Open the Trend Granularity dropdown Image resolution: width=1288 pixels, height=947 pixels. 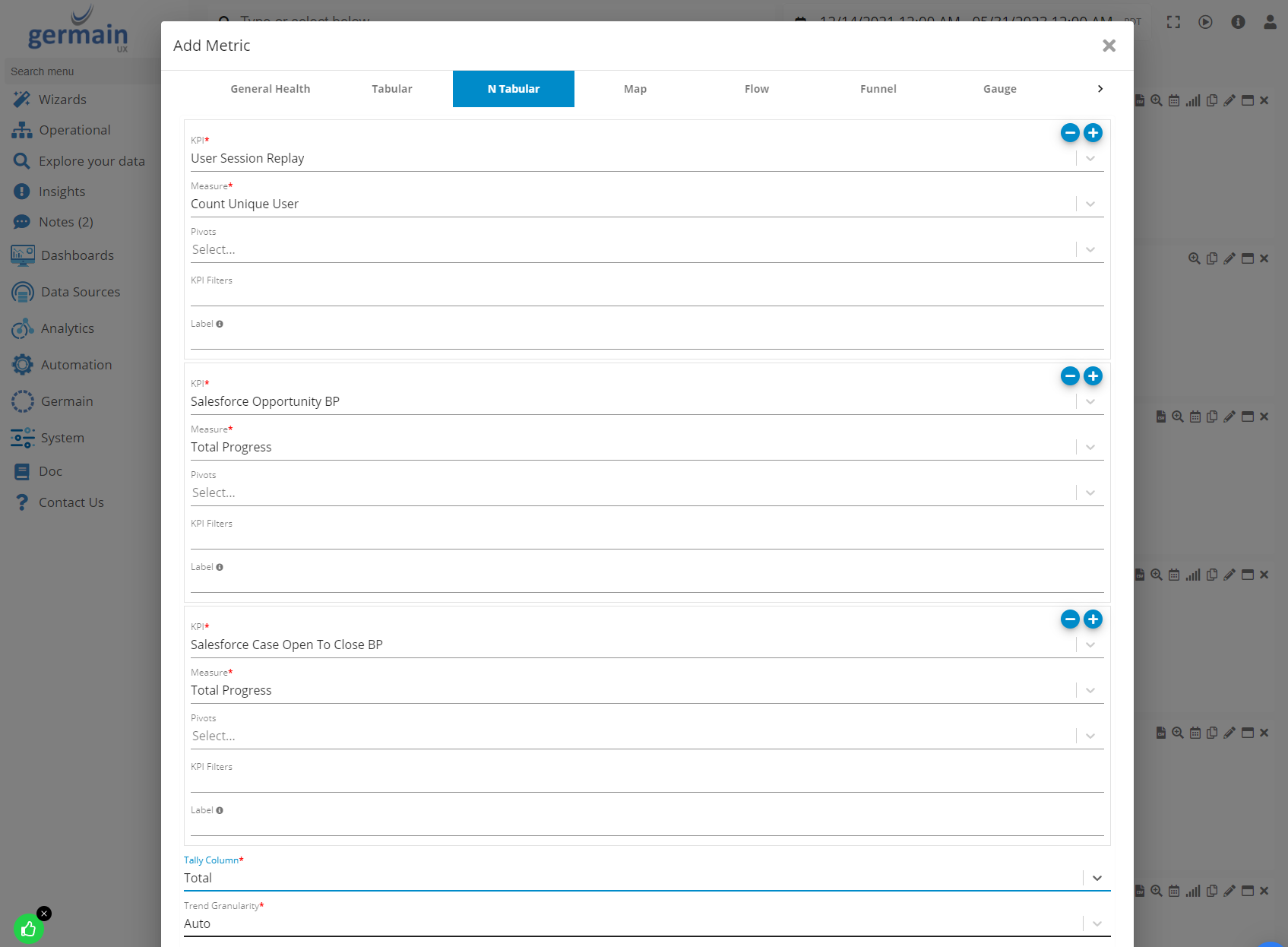pos(1097,923)
